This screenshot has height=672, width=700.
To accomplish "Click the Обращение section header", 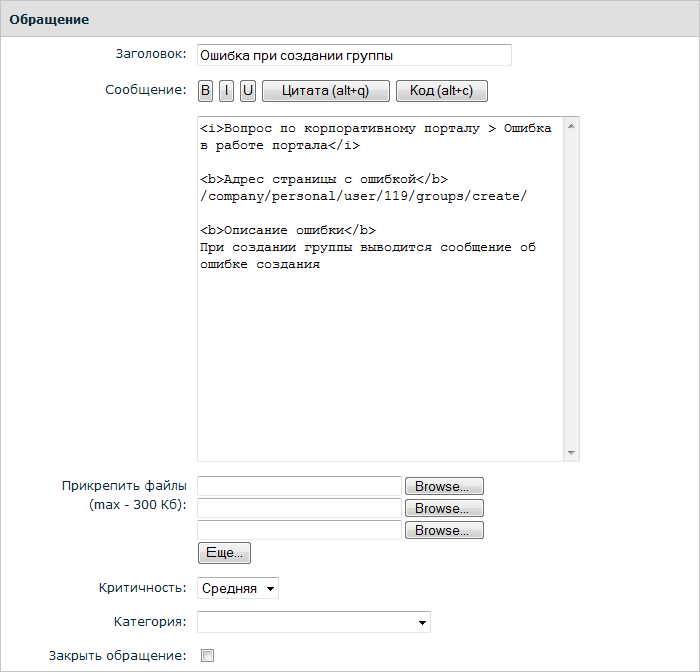I will [50, 19].
